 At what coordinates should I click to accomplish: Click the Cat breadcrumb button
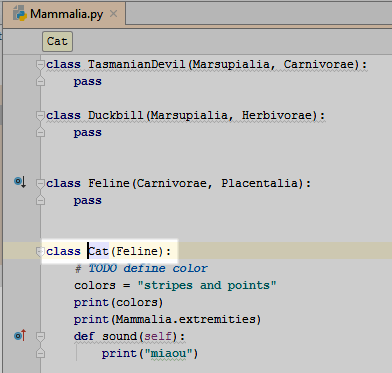[x=57, y=41]
